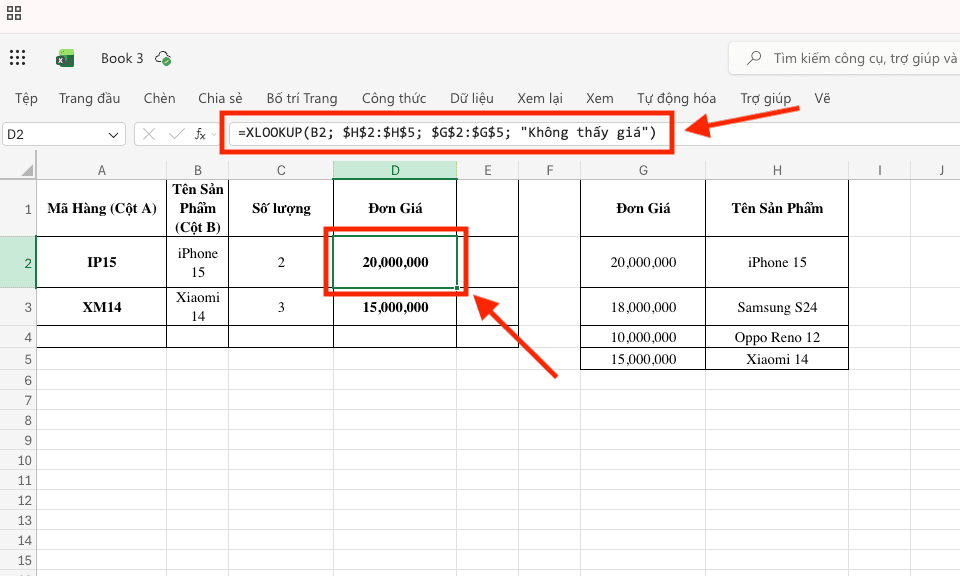Select Đơn Giá header in column G
This screenshot has width=960, height=576.
(643, 208)
